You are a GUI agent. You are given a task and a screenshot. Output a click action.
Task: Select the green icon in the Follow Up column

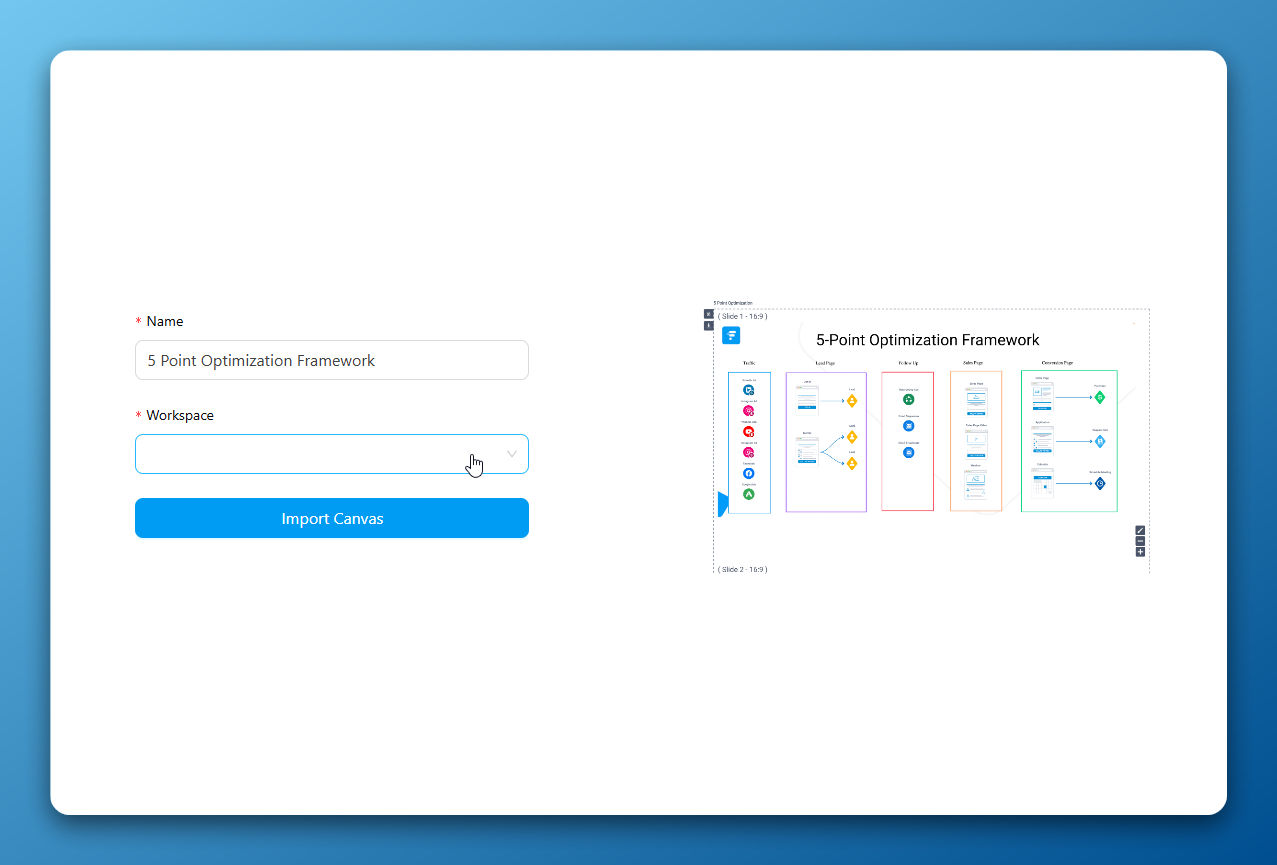click(908, 400)
